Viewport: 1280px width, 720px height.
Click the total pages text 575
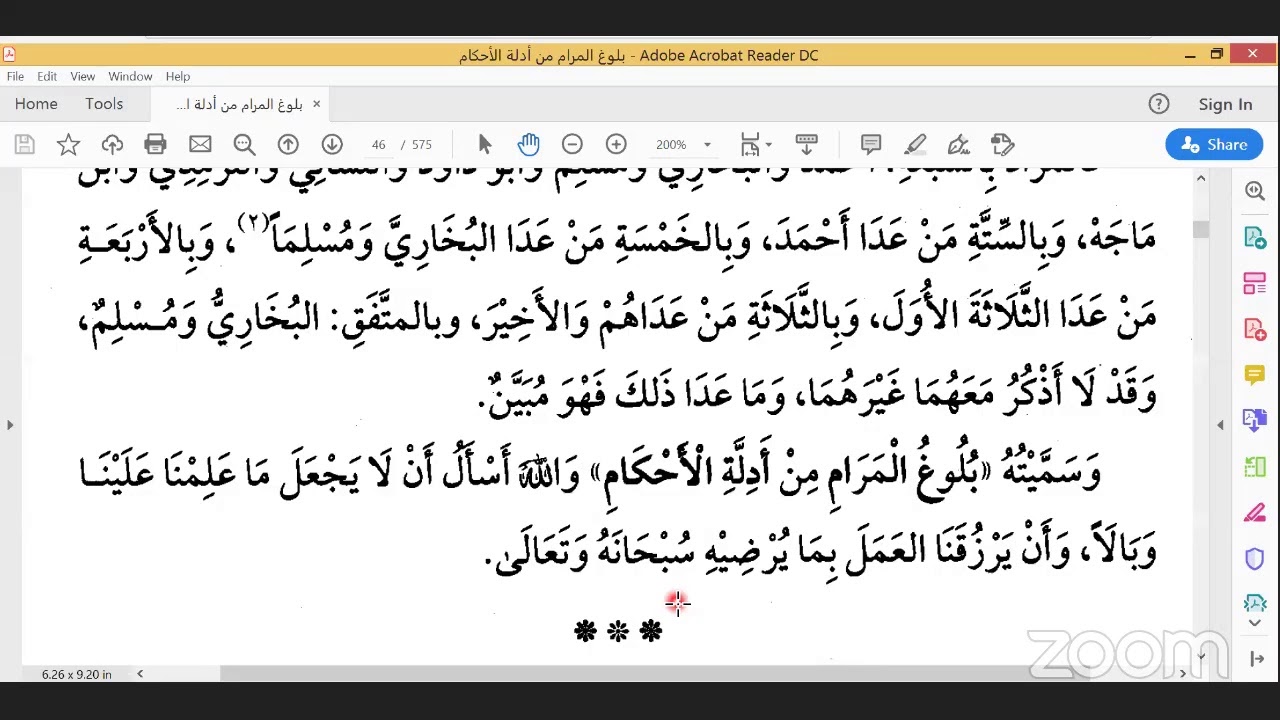click(422, 145)
